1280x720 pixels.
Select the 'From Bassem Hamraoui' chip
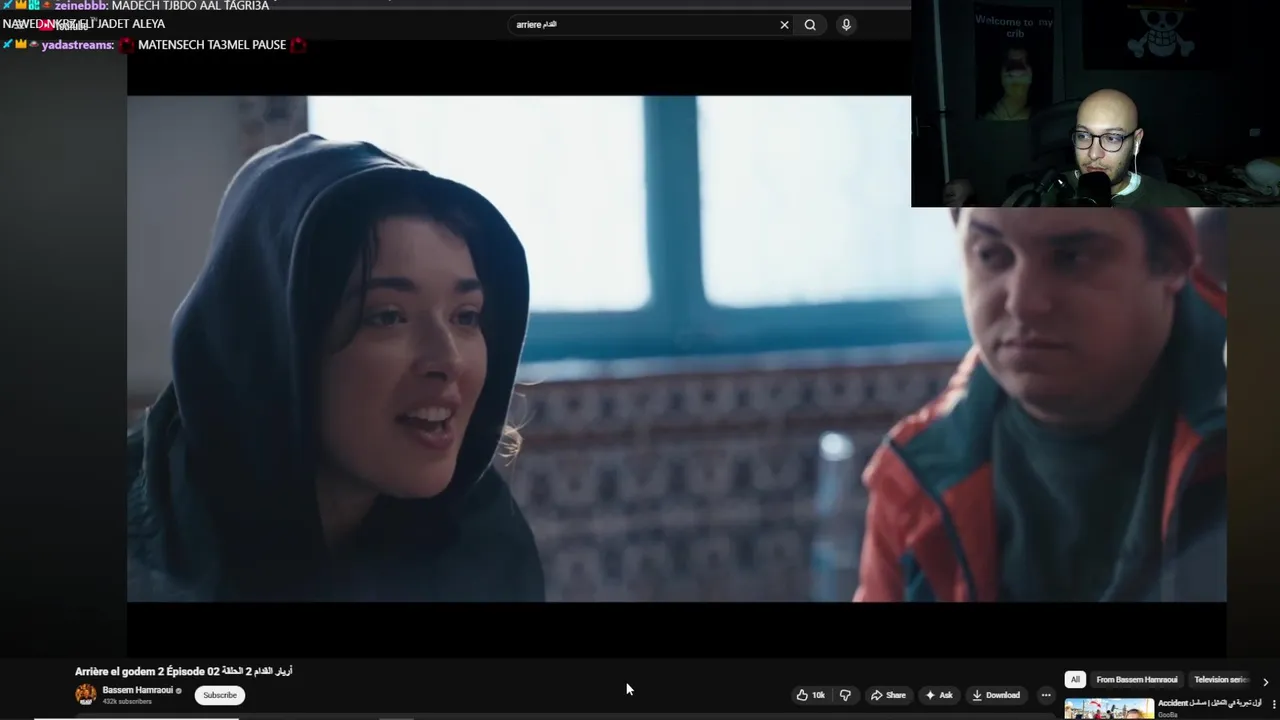[1137, 680]
